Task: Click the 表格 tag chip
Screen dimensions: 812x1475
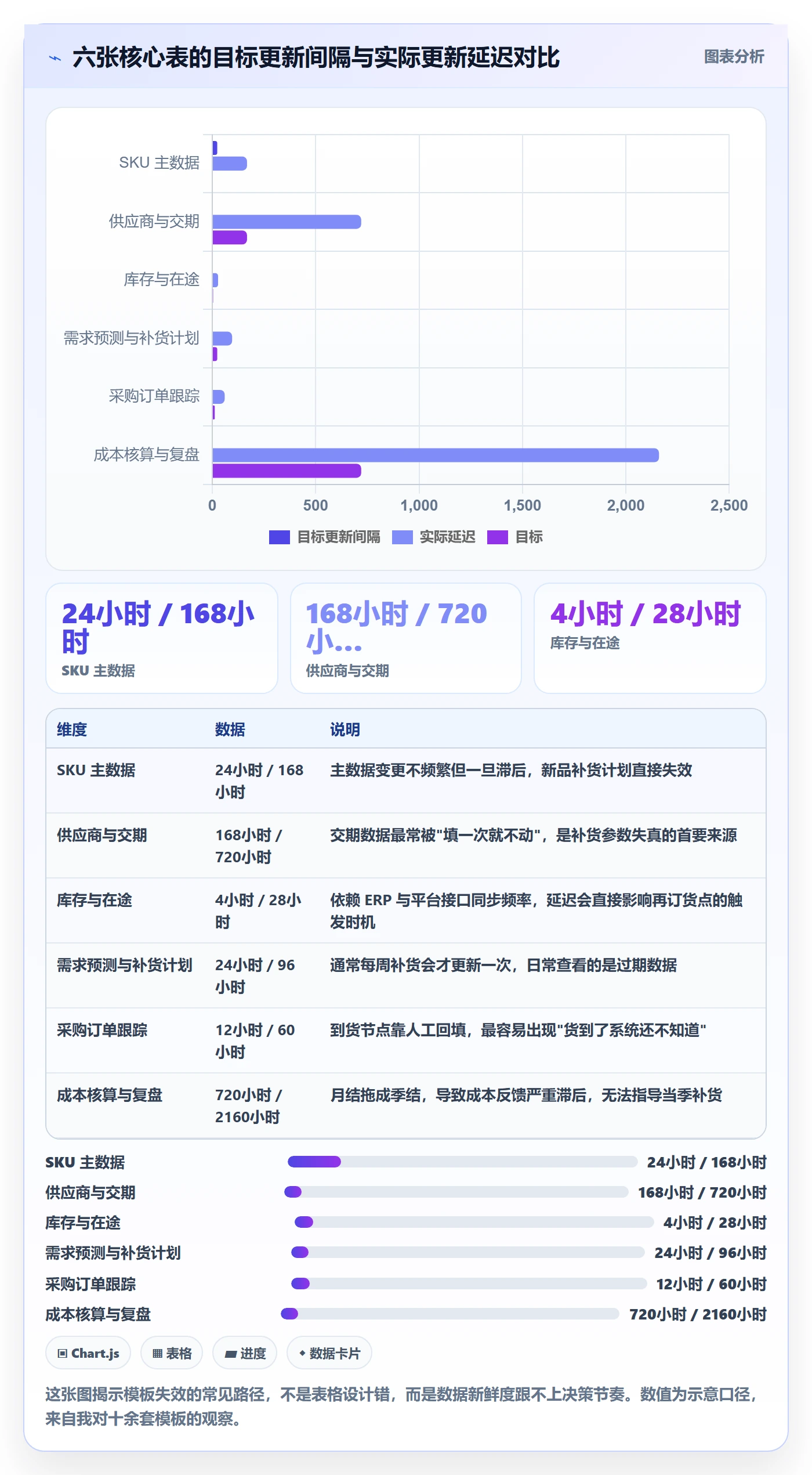Action: [172, 1353]
